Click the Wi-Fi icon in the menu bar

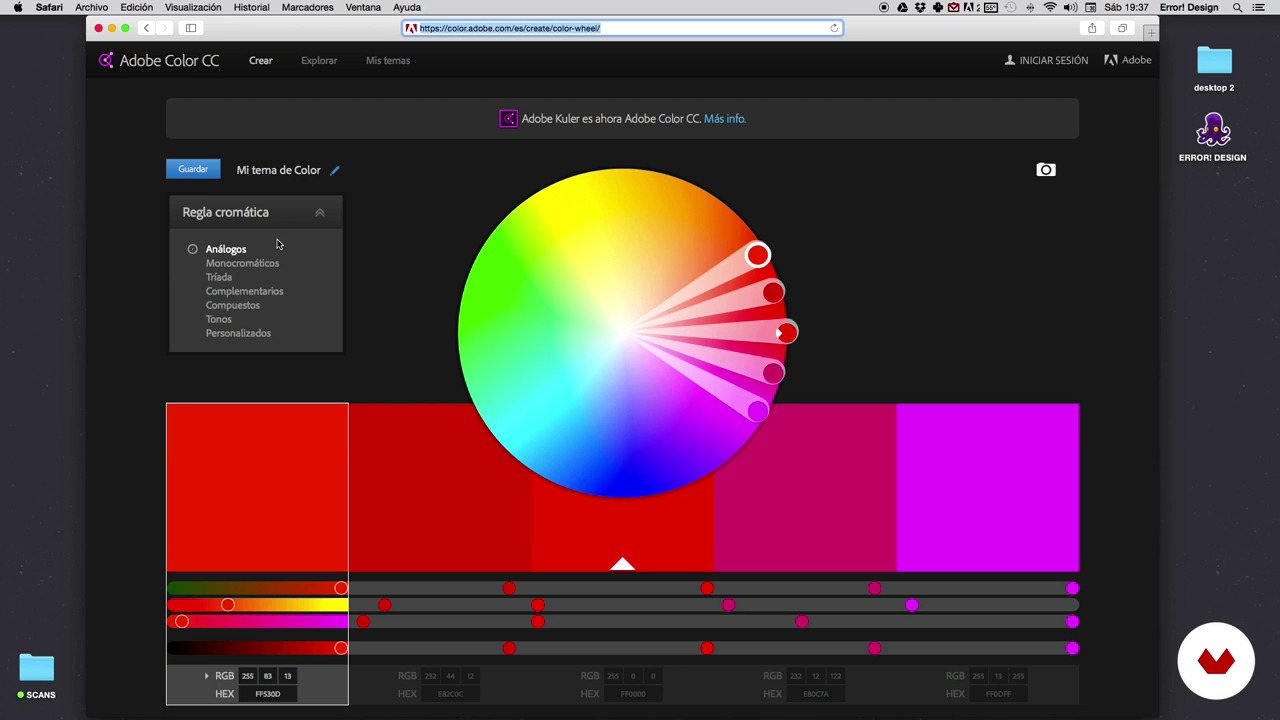point(1050,7)
